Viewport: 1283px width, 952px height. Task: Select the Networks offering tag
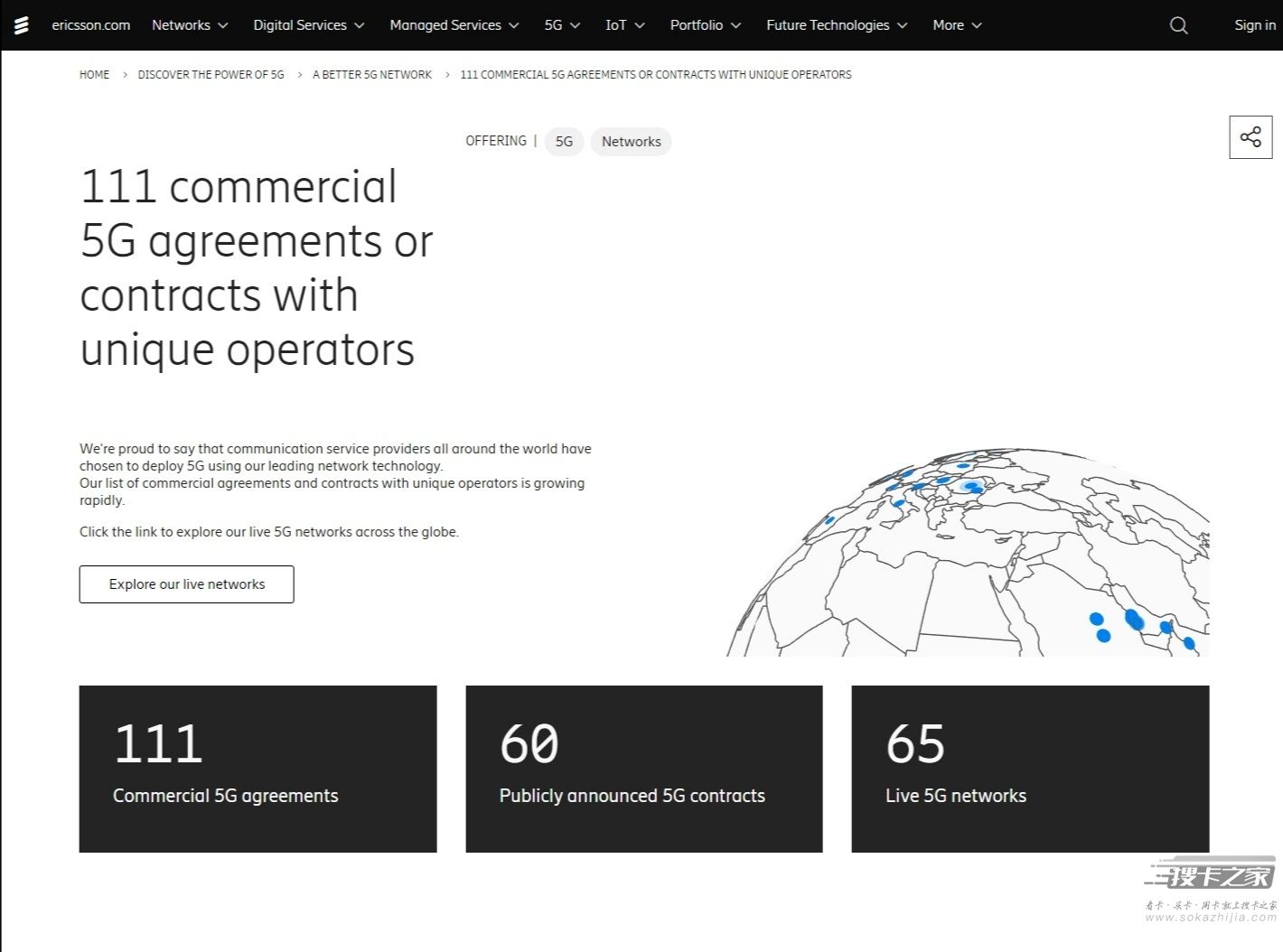coord(631,142)
